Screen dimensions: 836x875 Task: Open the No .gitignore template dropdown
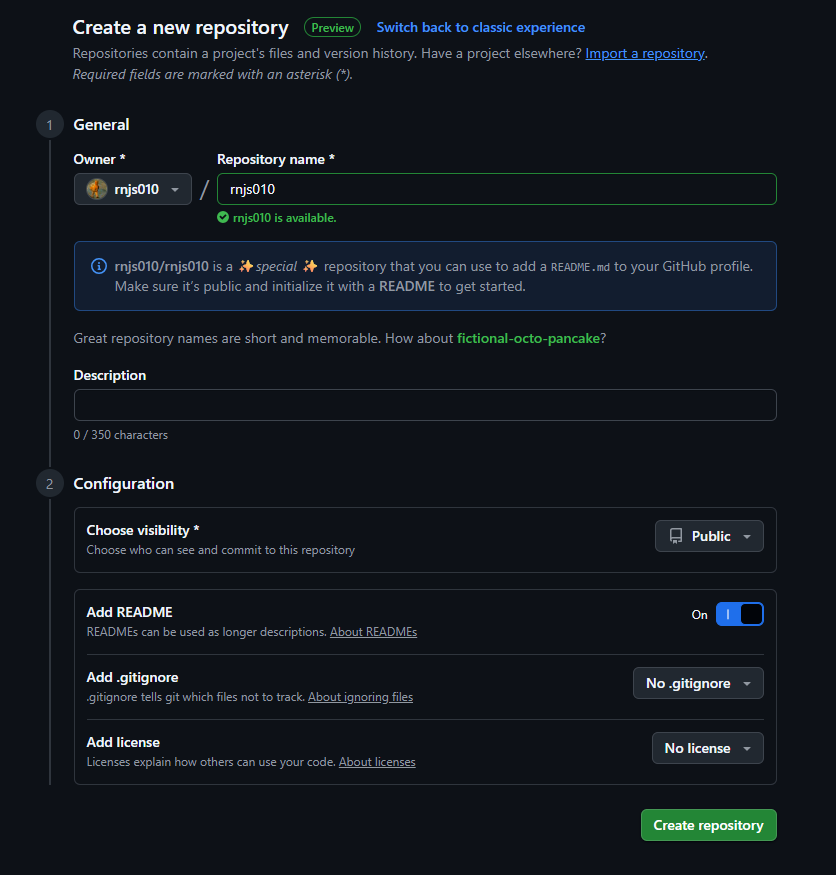tap(697, 683)
